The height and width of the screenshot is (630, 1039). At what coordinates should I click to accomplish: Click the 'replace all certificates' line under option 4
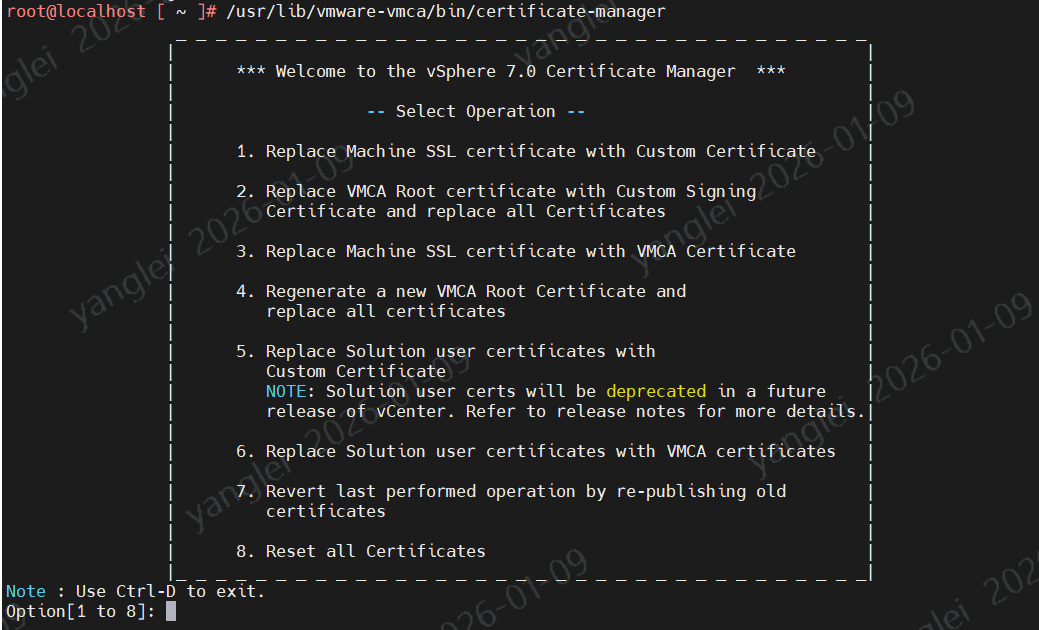386,311
